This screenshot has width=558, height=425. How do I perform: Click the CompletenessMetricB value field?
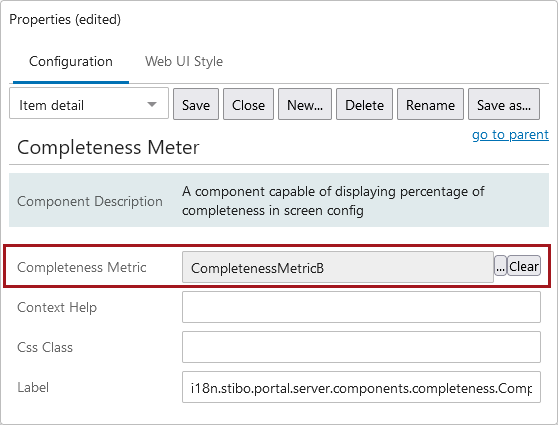coord(337,267)
